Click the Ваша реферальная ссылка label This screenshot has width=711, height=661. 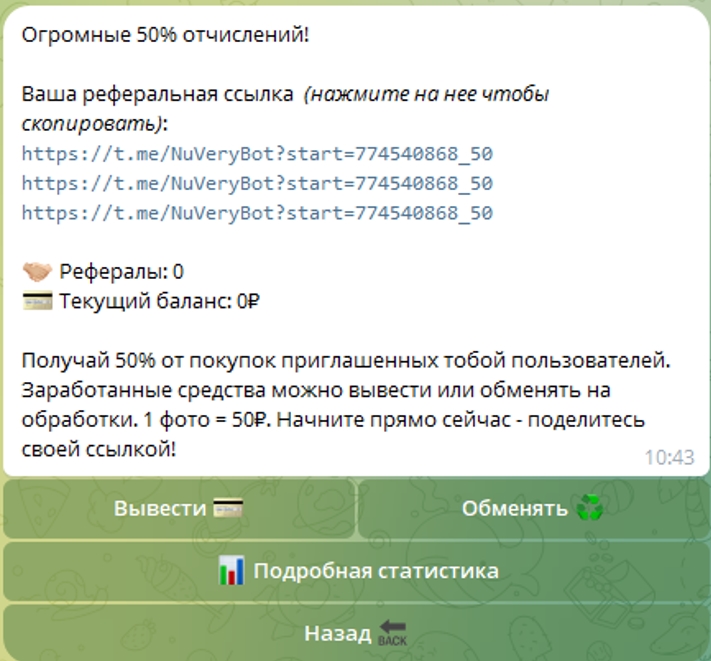[x=157, y=94]
